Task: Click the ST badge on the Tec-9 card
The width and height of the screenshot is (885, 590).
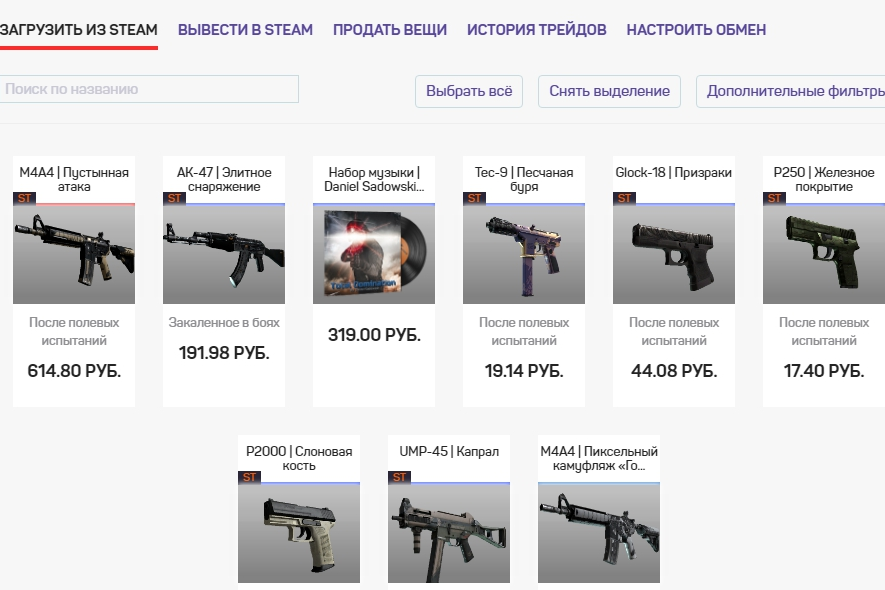Action: click(475, 198)
